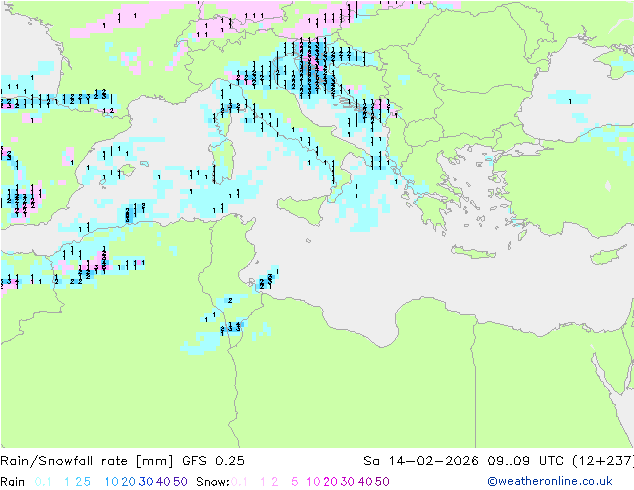Click the 'GFS 0.25' model label
Screen dimensions: 634x490
213,461
